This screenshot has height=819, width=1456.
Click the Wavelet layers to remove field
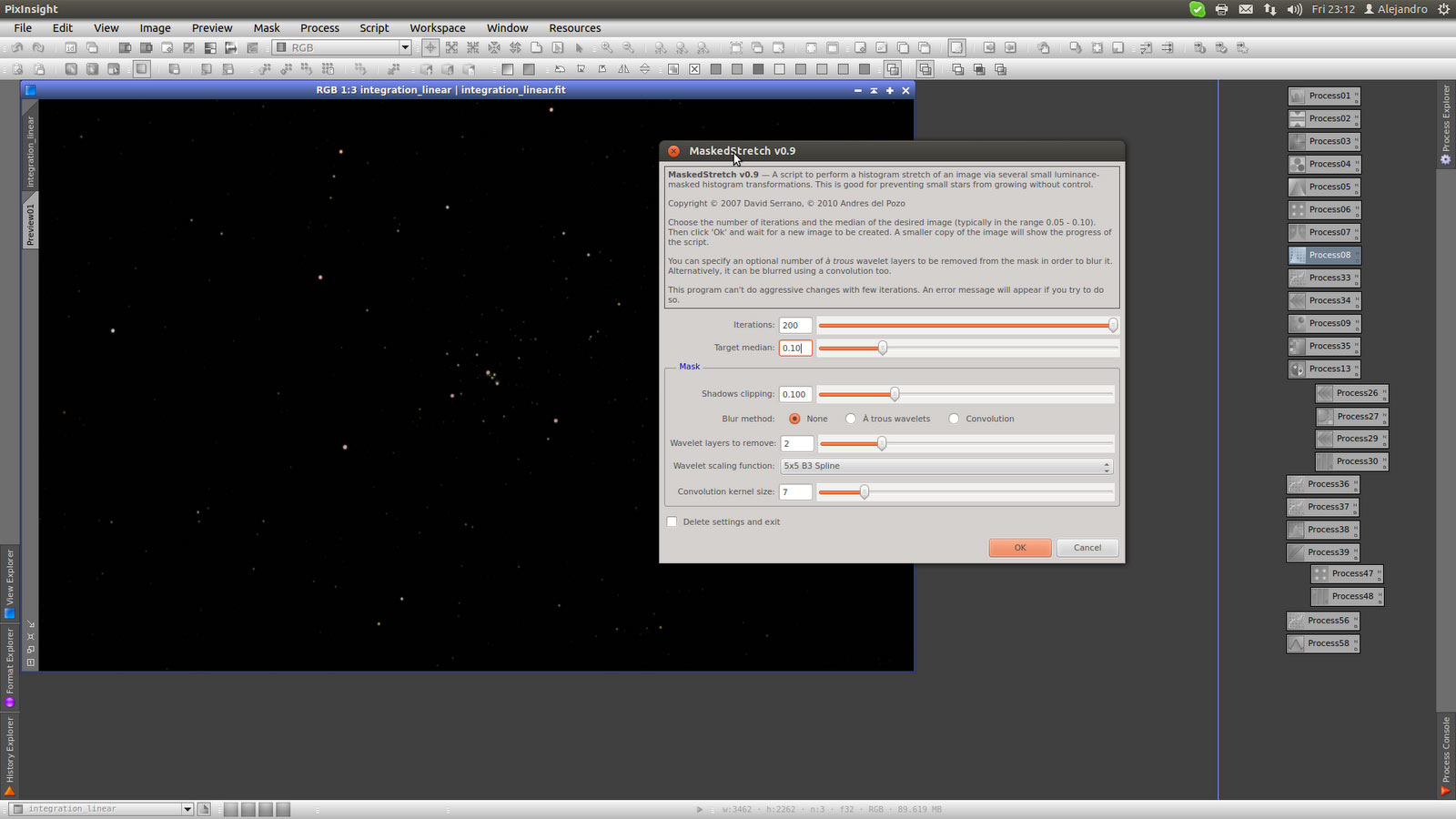click(x=795, y=443)
